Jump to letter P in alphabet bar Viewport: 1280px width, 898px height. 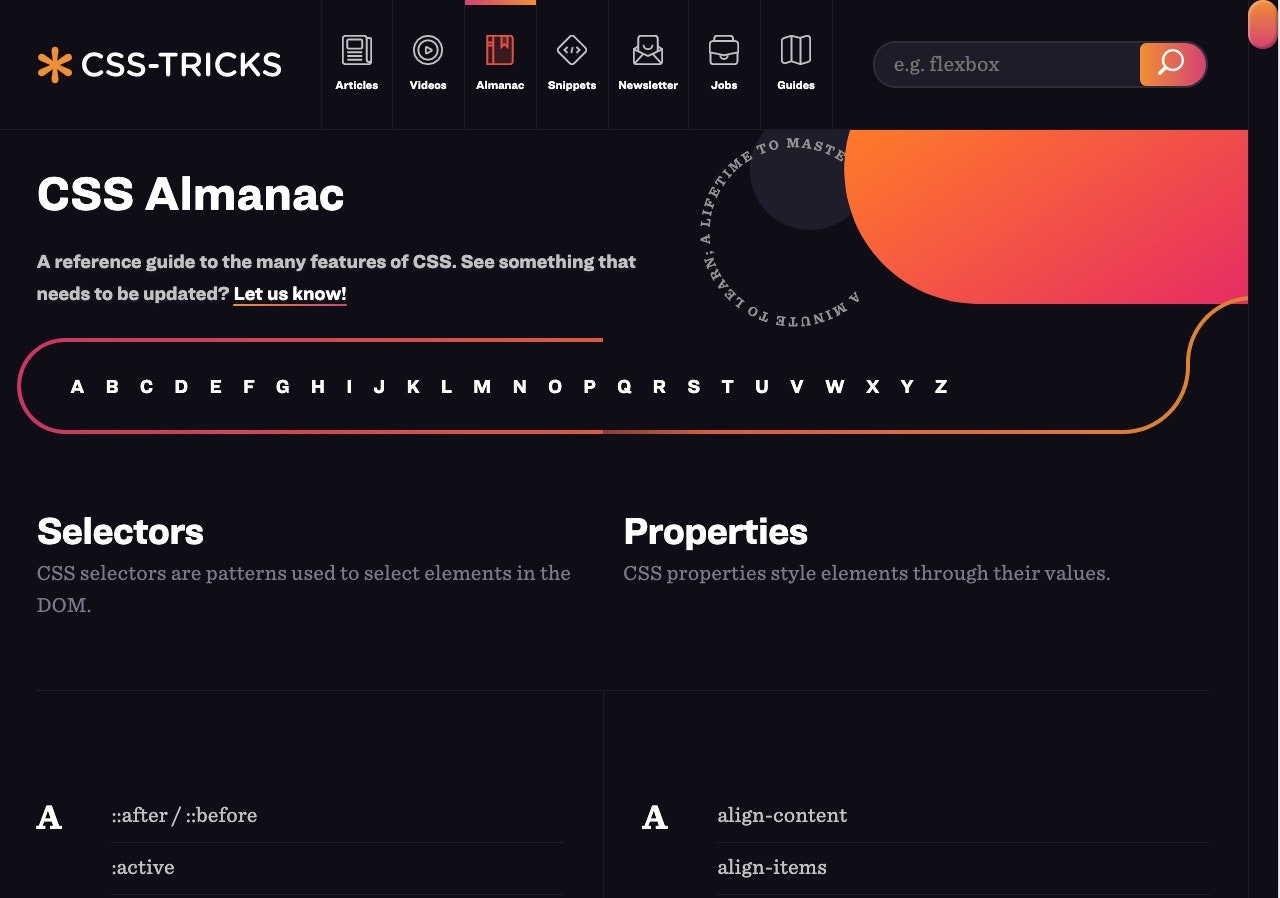point(590,387)
